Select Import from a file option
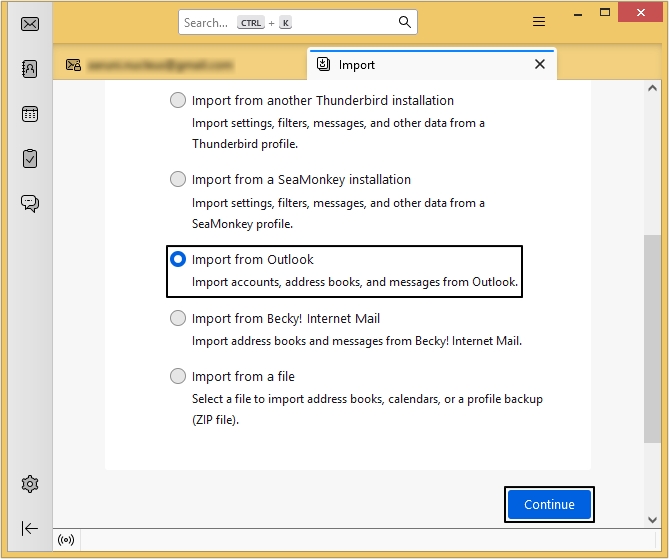 (178, 376)
